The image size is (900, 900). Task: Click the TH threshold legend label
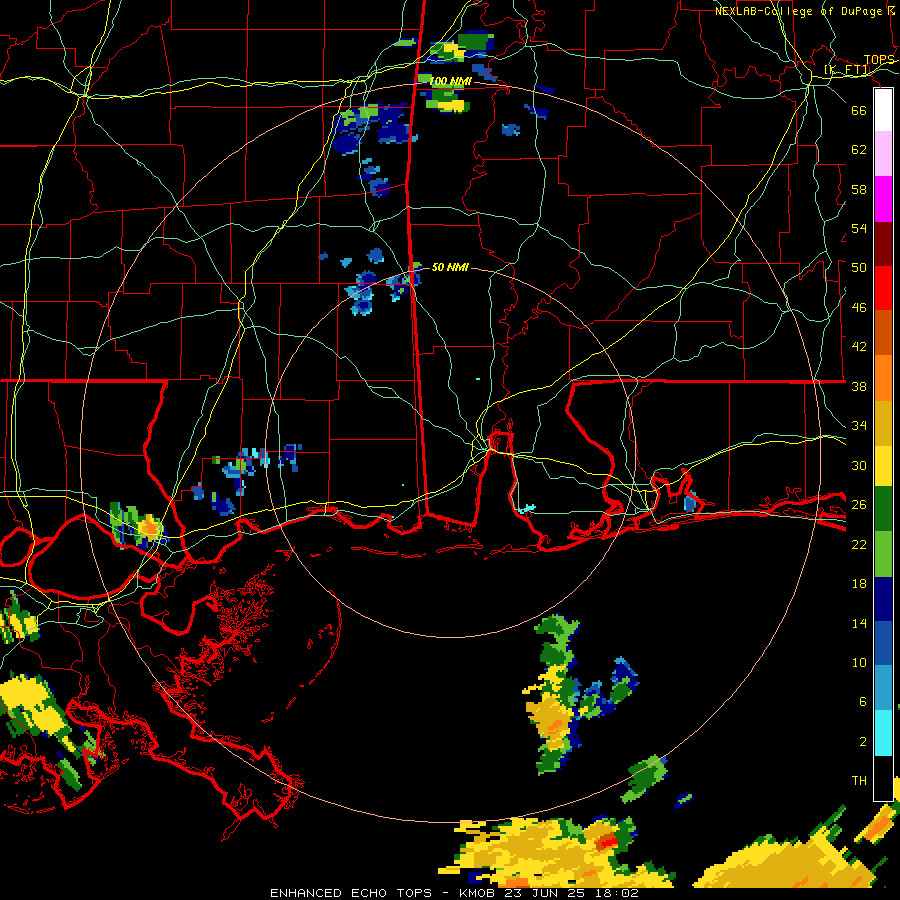[859, 781]
